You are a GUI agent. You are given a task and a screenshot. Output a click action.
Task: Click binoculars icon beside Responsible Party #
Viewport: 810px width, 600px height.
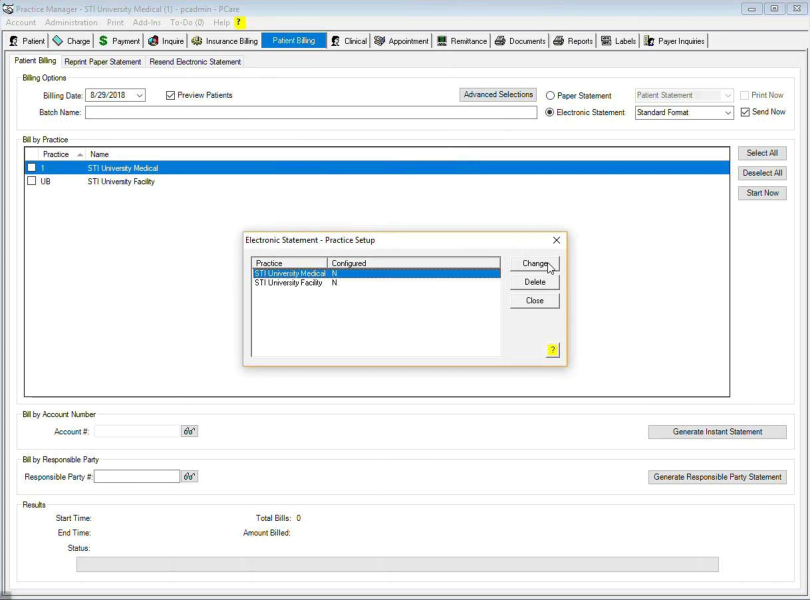point(189,477)
